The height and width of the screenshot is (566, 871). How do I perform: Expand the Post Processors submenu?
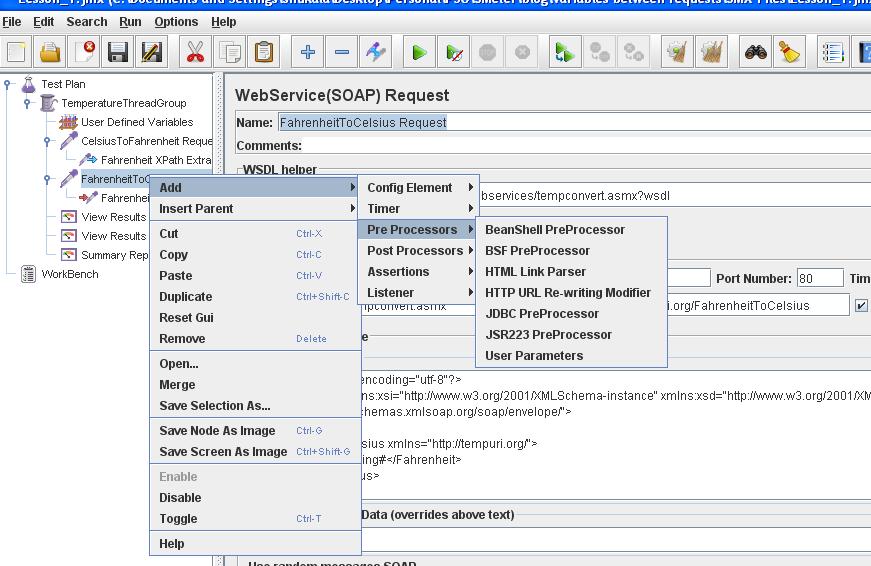coord(419,251)
